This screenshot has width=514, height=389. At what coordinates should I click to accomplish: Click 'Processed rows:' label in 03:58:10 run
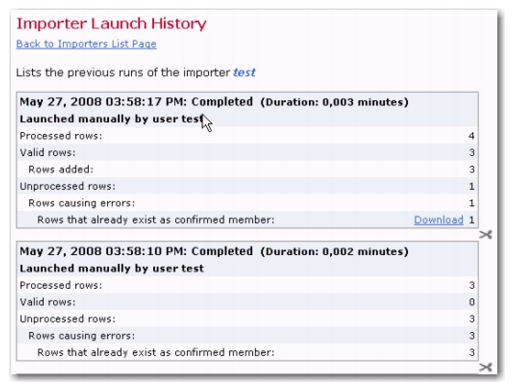61,285
